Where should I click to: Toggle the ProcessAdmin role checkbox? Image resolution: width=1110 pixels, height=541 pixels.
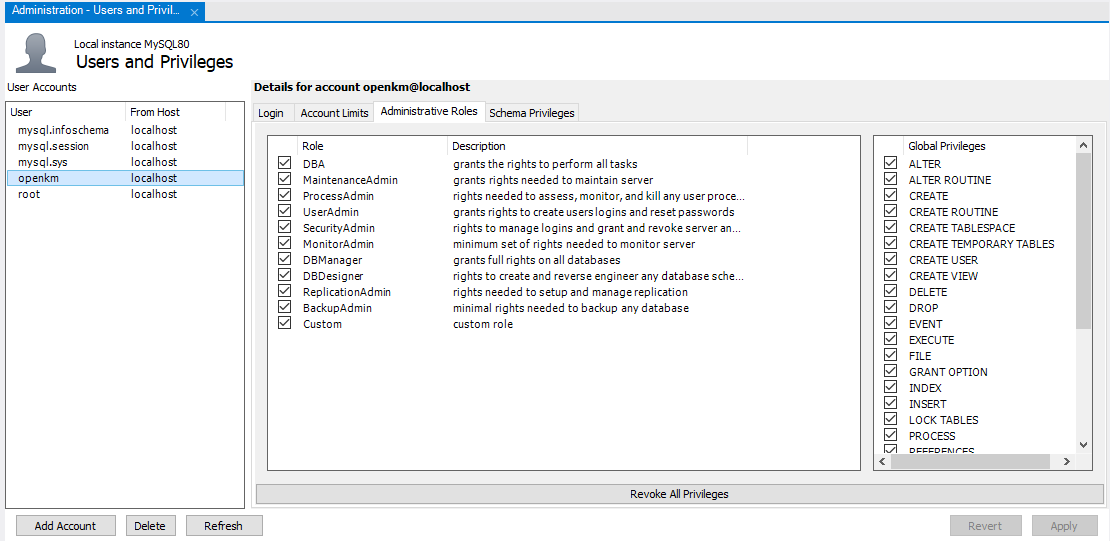(x=285, y=195)
